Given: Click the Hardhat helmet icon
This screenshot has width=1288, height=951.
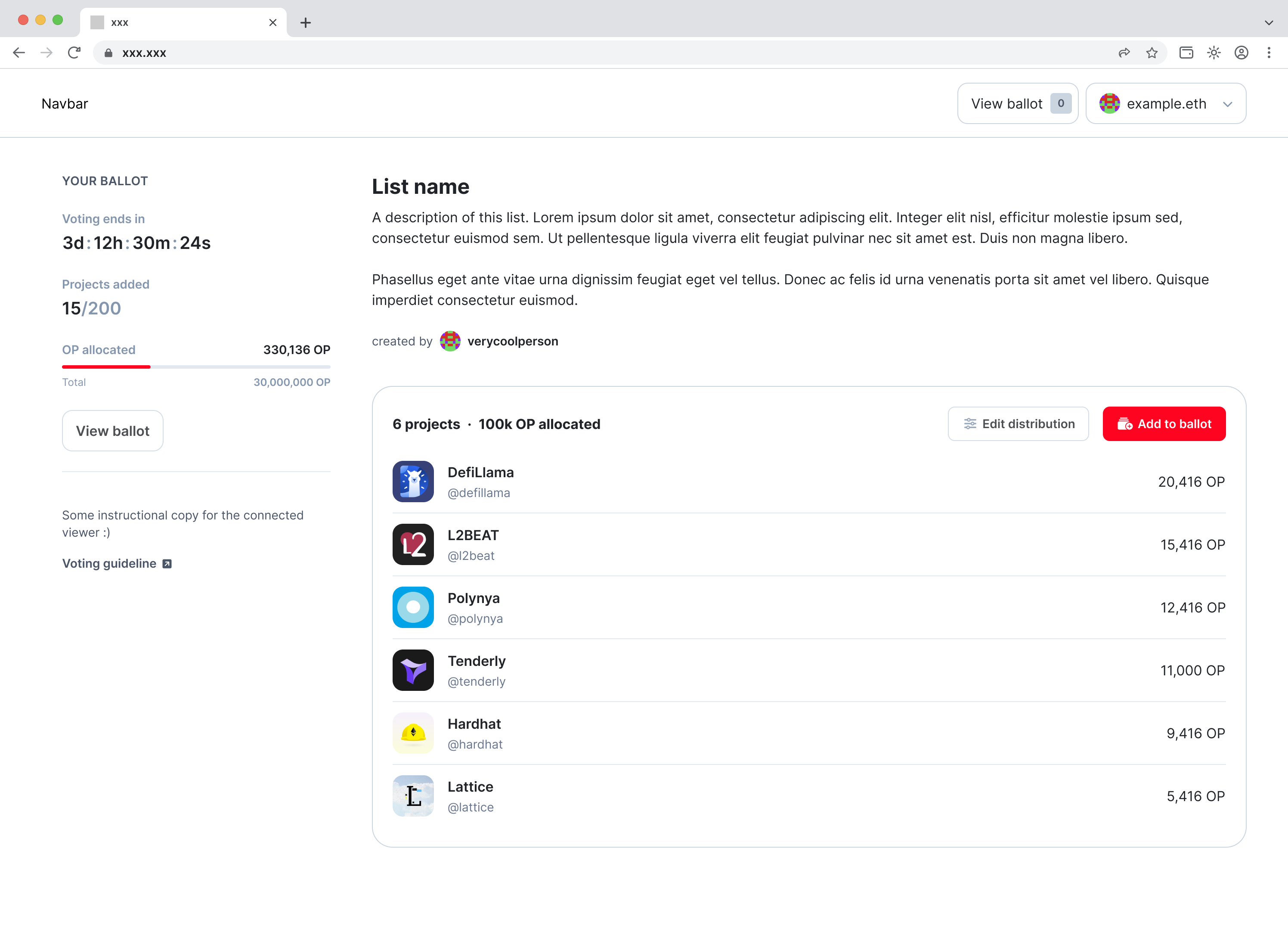Looking at the screenshot, I should pos(413,733).
